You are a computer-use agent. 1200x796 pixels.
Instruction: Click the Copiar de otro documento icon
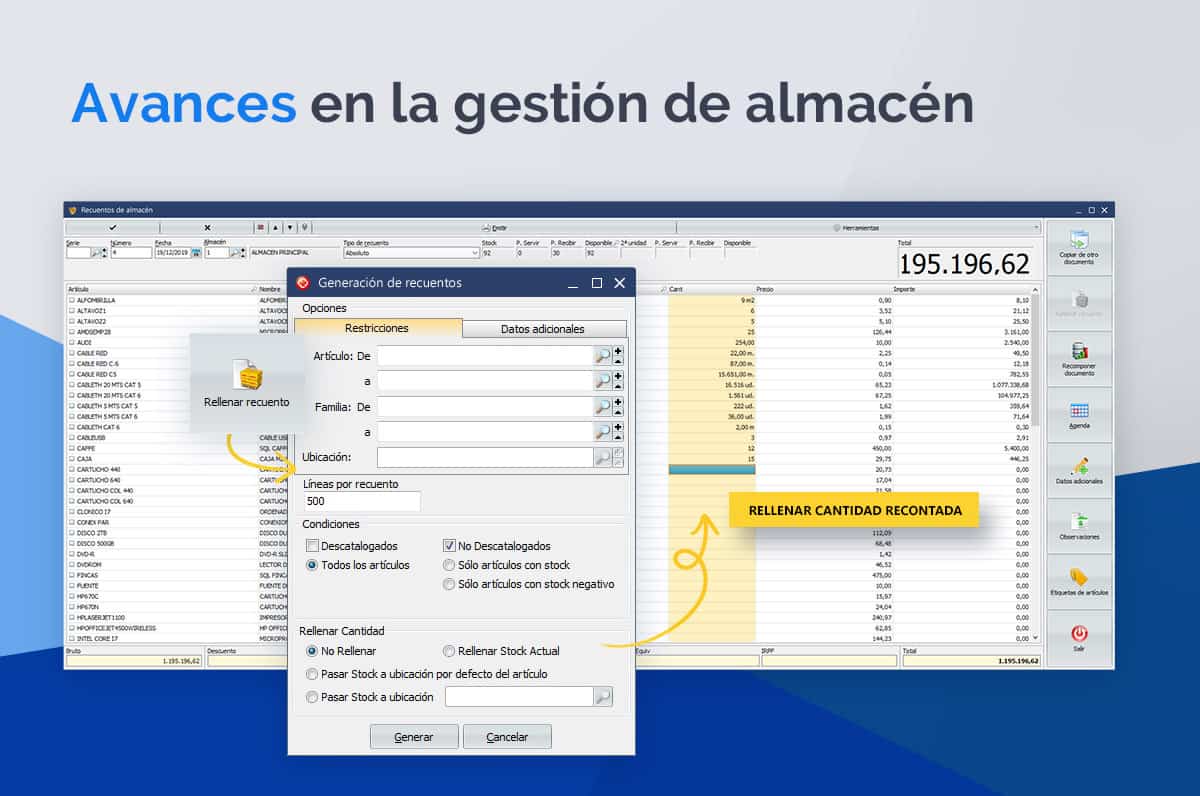pos(1079,241)
